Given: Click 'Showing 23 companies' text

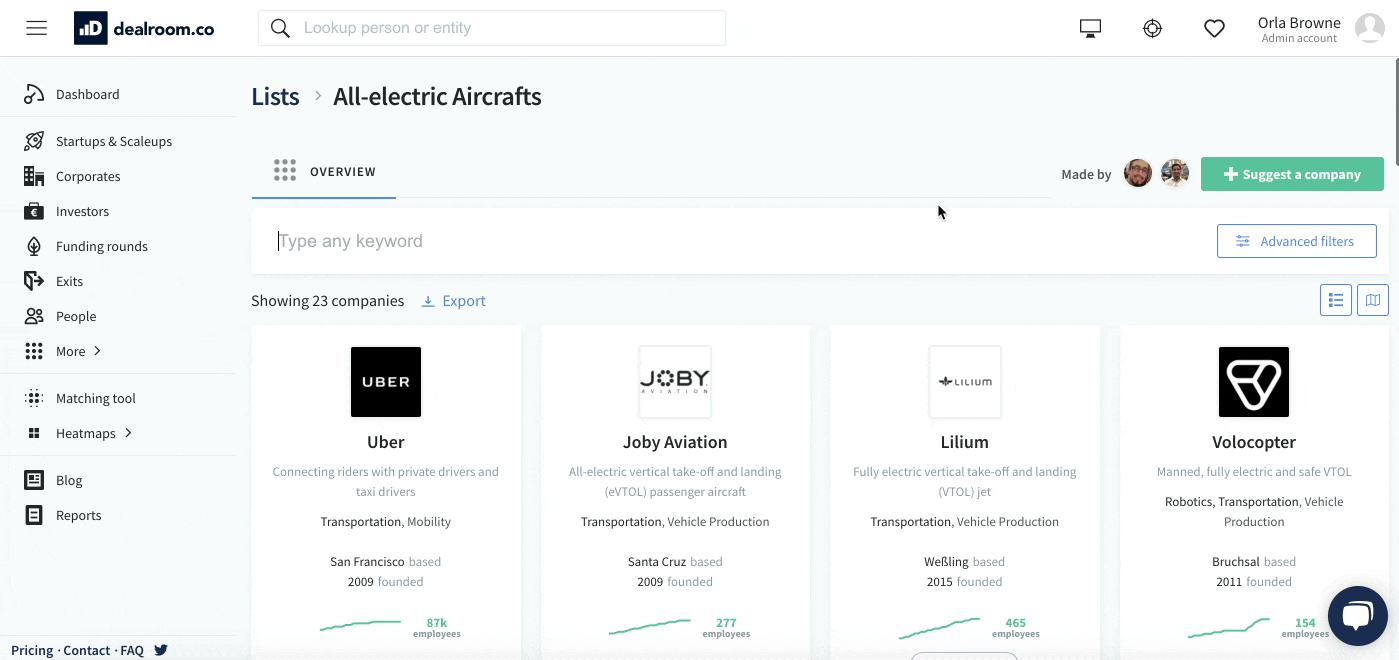Looking at the screenshot, I should tap(328, 301).
